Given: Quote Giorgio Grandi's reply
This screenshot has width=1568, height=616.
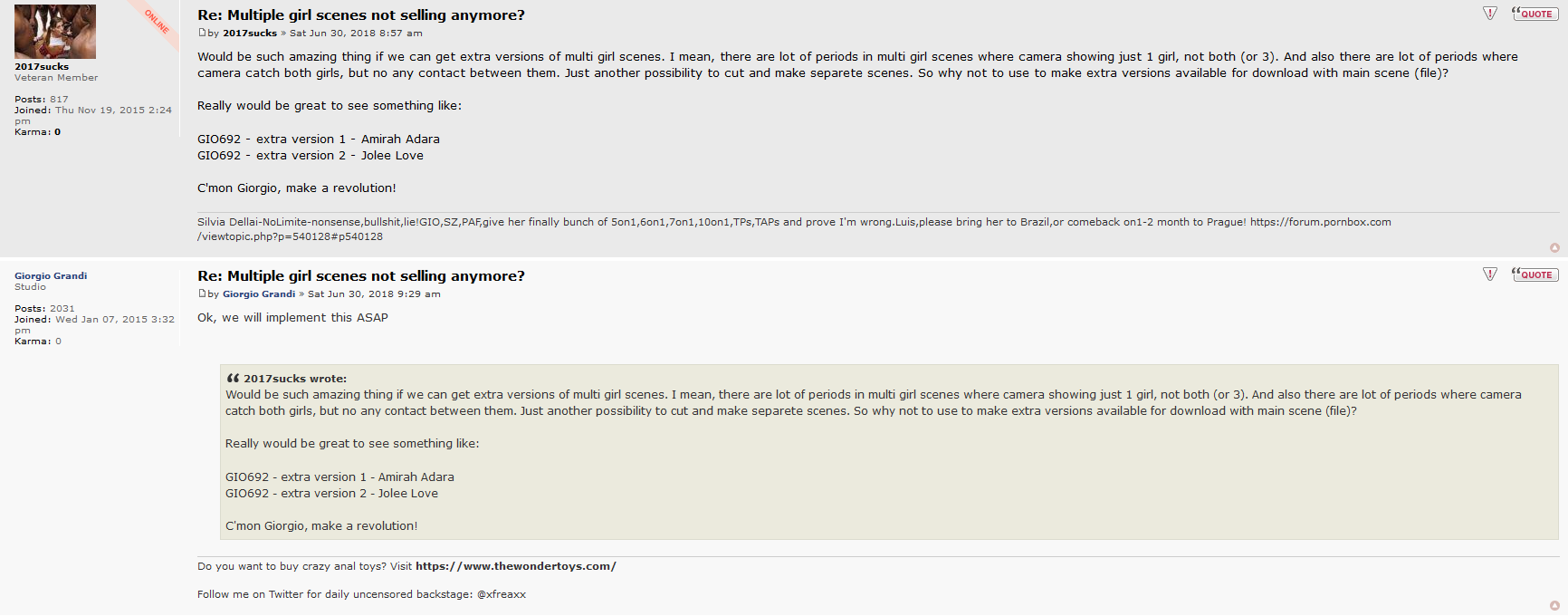Looking at the screenshot, I should click(1535, 274).
